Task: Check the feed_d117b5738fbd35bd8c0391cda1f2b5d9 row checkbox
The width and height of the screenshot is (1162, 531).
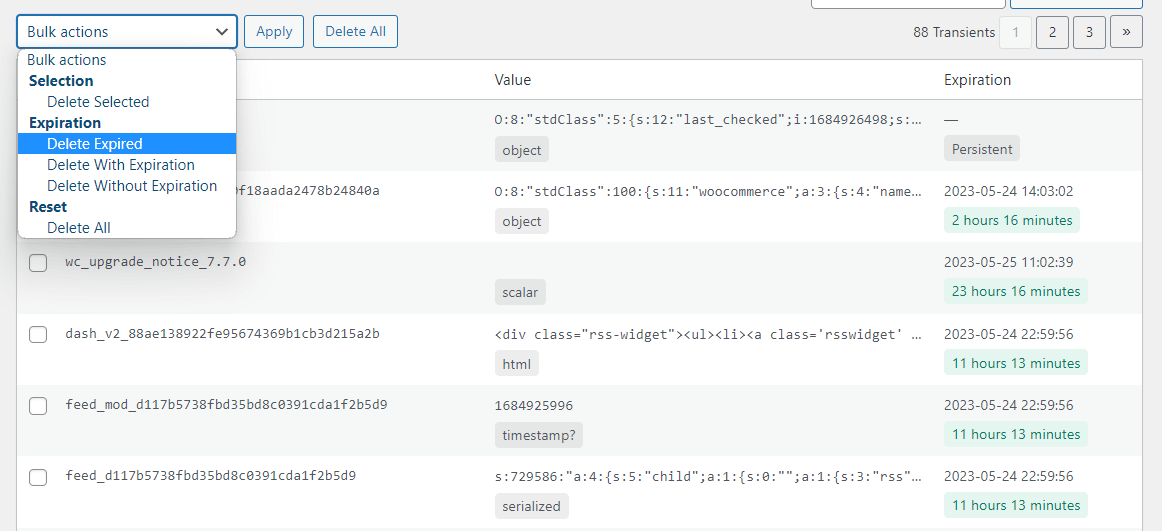Action: click(x=39, y=477)
